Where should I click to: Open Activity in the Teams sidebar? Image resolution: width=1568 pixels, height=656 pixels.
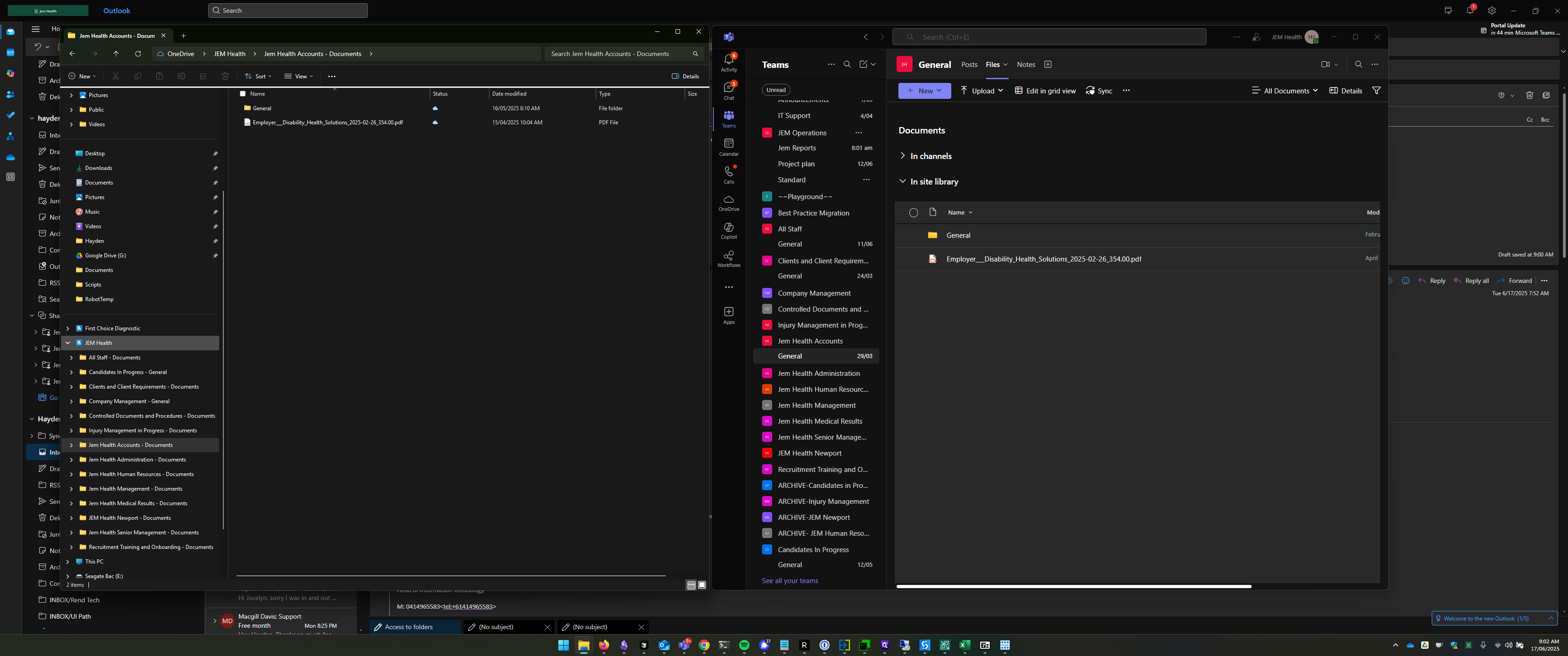tap(728, 62)
